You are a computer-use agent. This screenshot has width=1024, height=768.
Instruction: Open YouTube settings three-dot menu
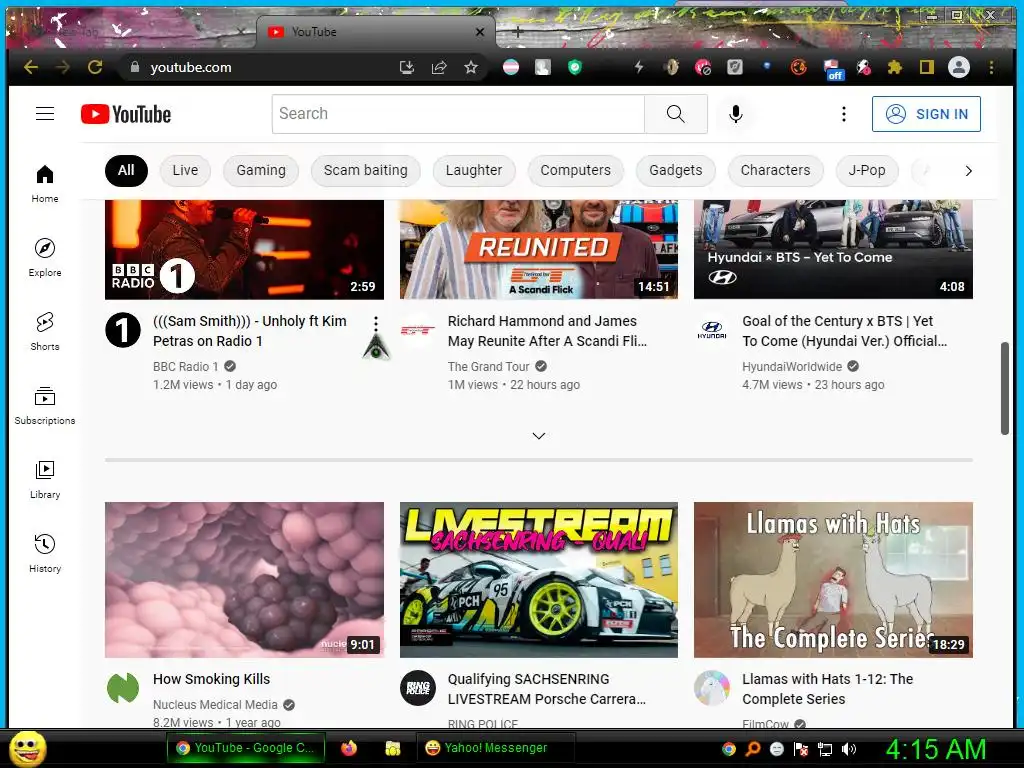coord(844,114)
